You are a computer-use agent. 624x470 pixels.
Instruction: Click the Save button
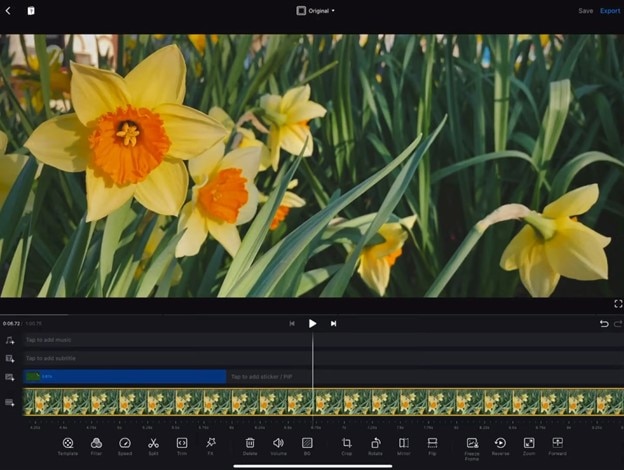pyautogui.click(x=585, y=11)
